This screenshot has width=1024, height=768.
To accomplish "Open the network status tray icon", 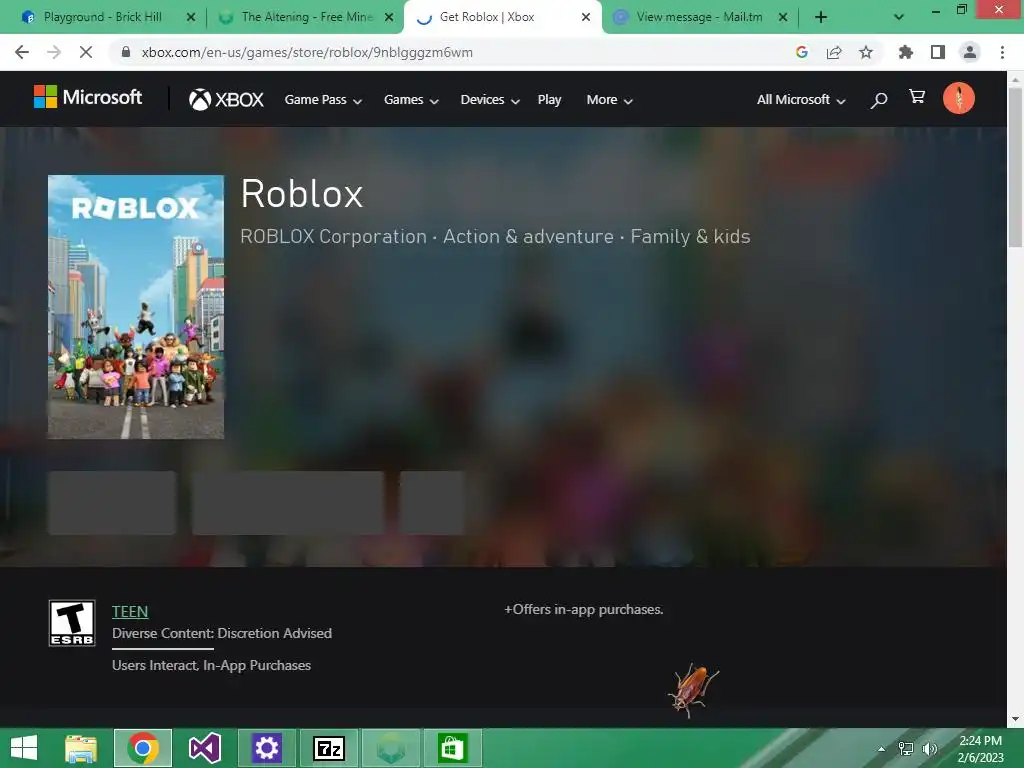I will 906,749.
